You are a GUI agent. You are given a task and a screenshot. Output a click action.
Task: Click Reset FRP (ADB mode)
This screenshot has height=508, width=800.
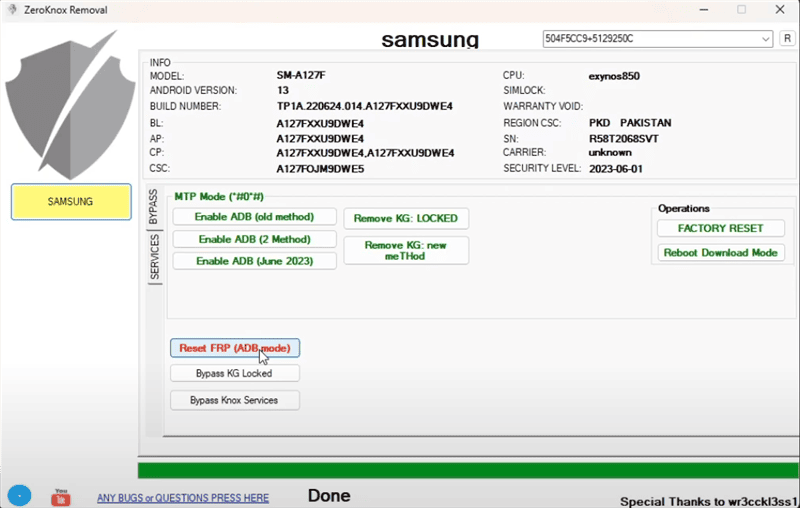234,348
